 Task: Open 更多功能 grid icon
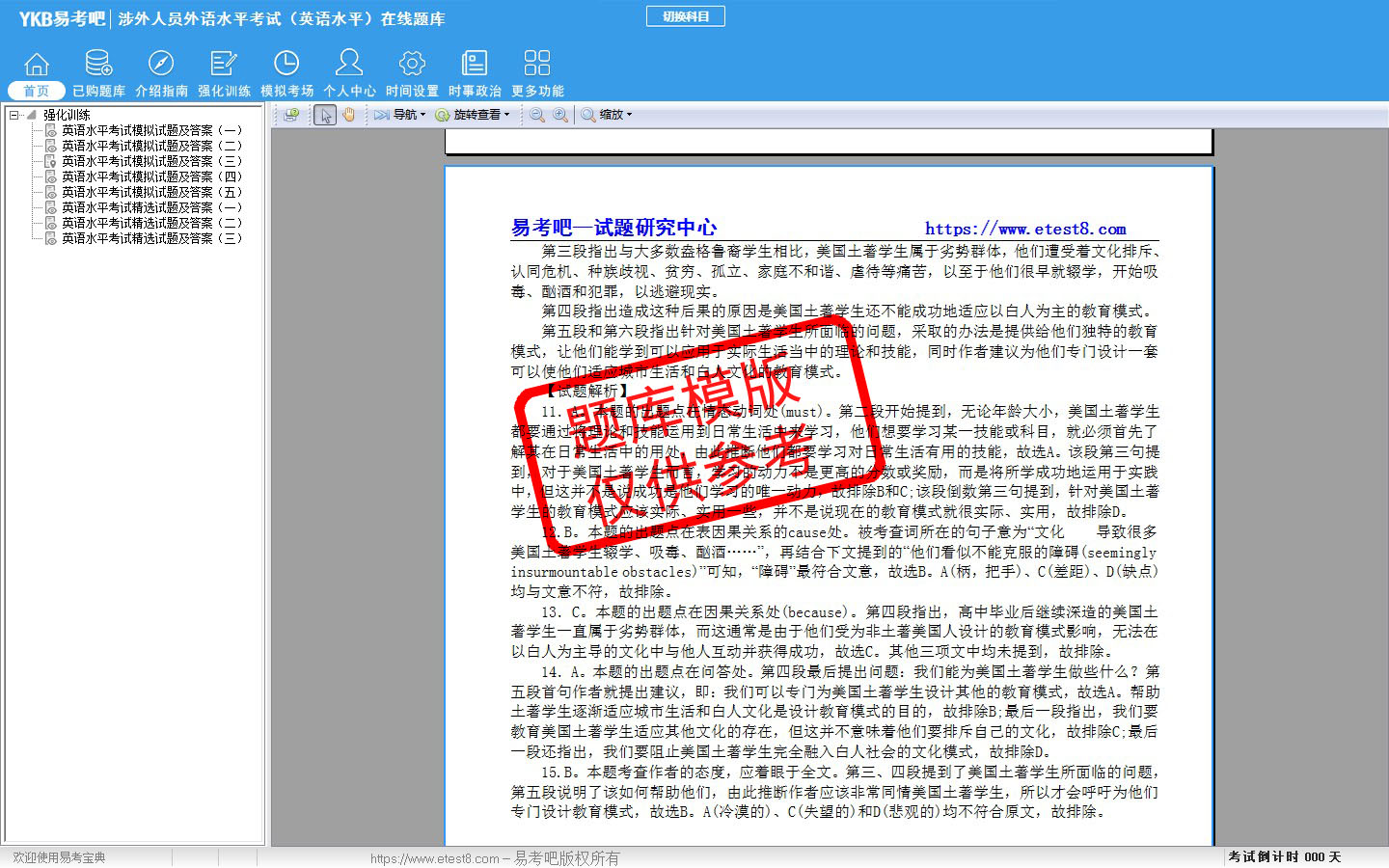[537, 73]
